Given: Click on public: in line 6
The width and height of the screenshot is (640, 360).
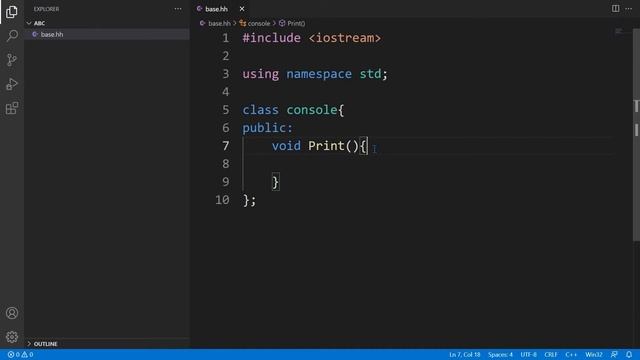Looking at the screenshot, I should (267, 128).
